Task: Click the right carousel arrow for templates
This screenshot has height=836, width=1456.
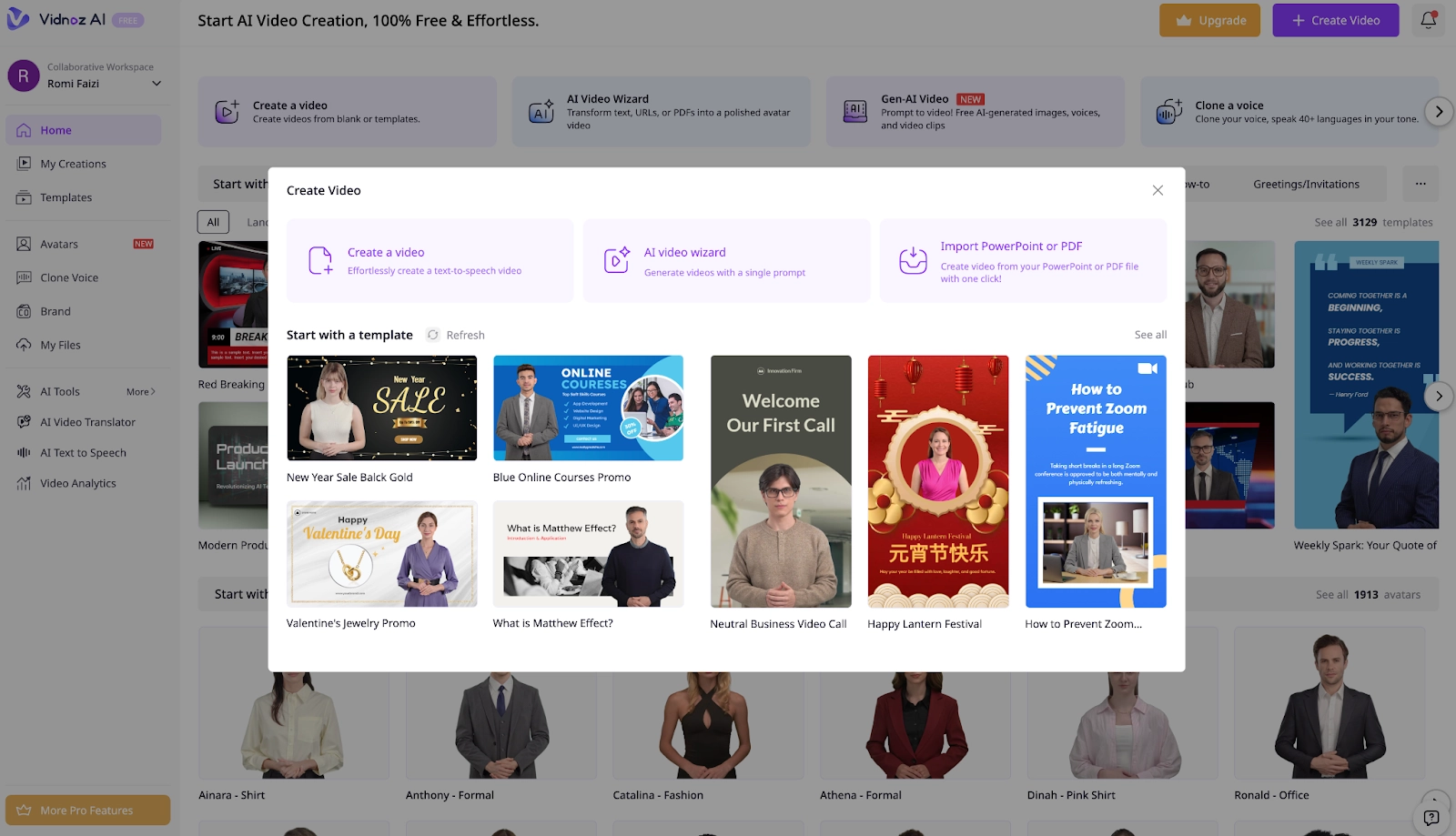Action: 1439,397
